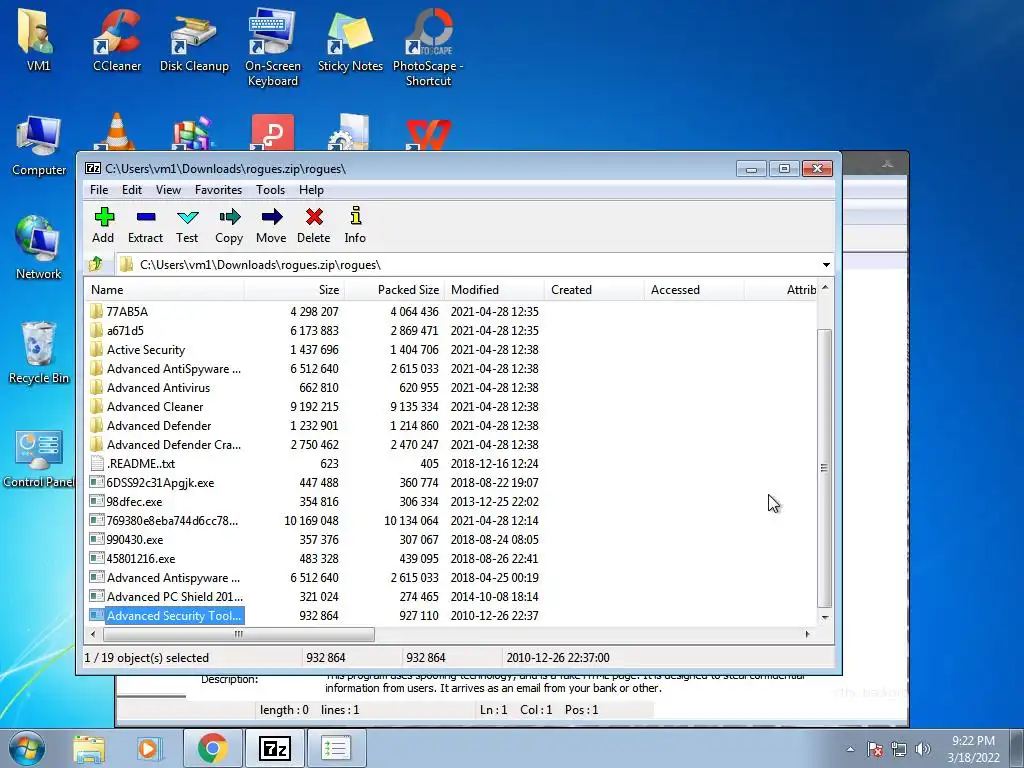Expand the address path dropdown
The width and height of the screenshot is (1024, 768).
click(826, 264)
